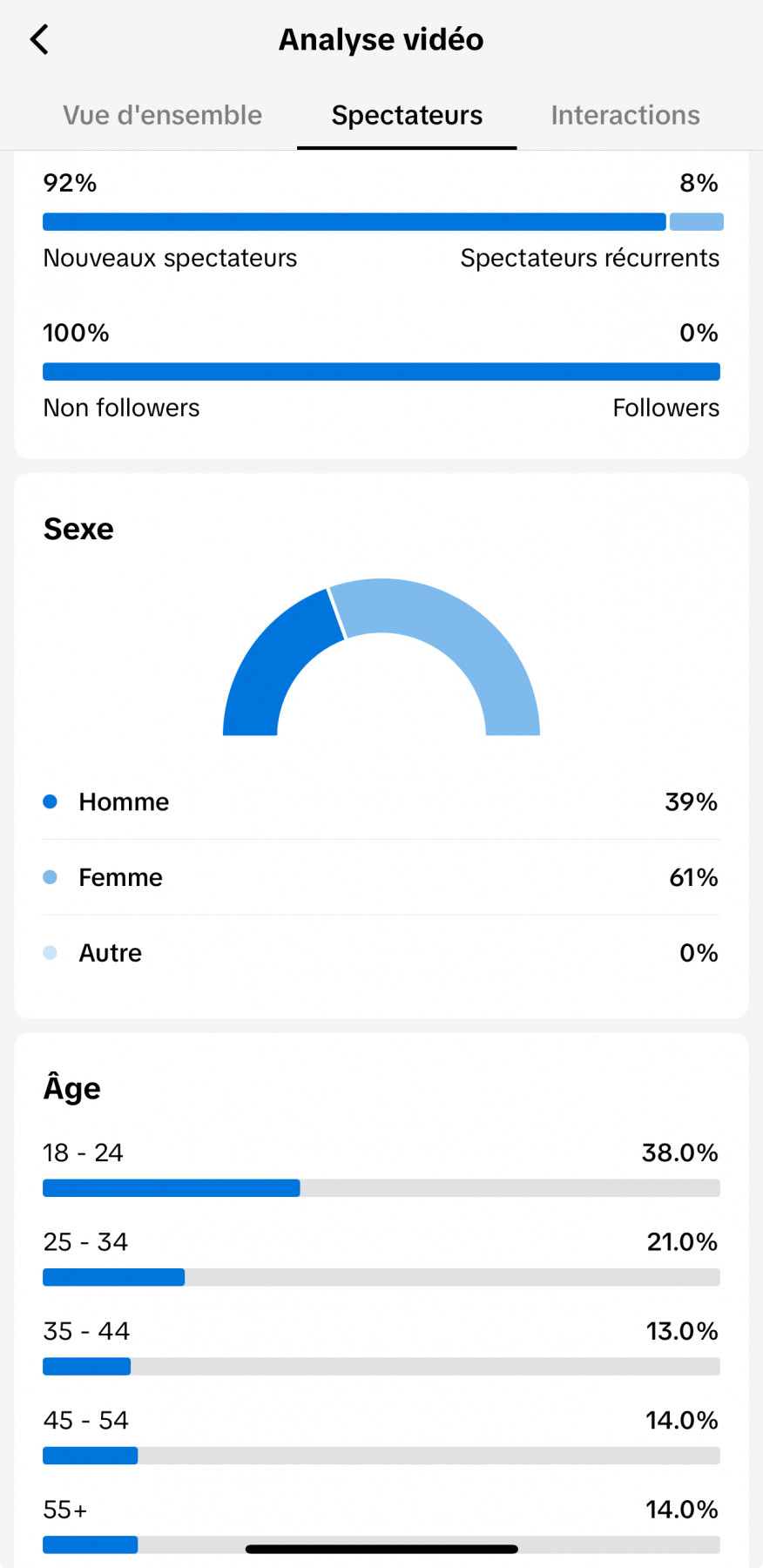
Task: Select the Homme 39% row
Action: point(381,801)
